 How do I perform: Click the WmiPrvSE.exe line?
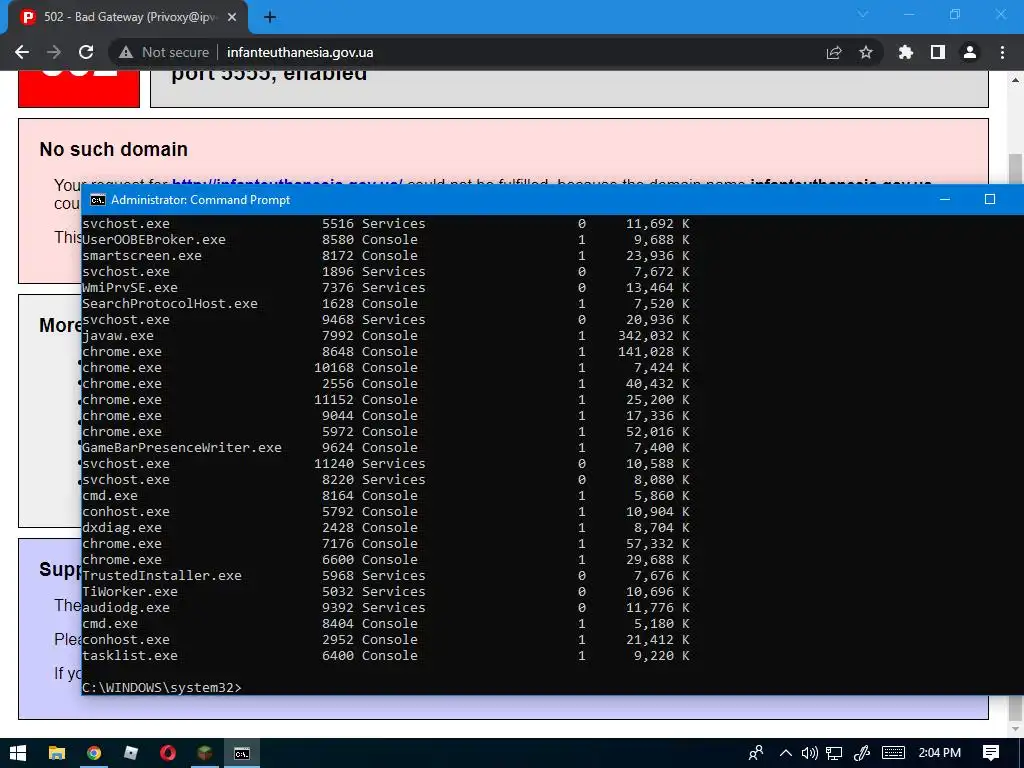(385, 287)
